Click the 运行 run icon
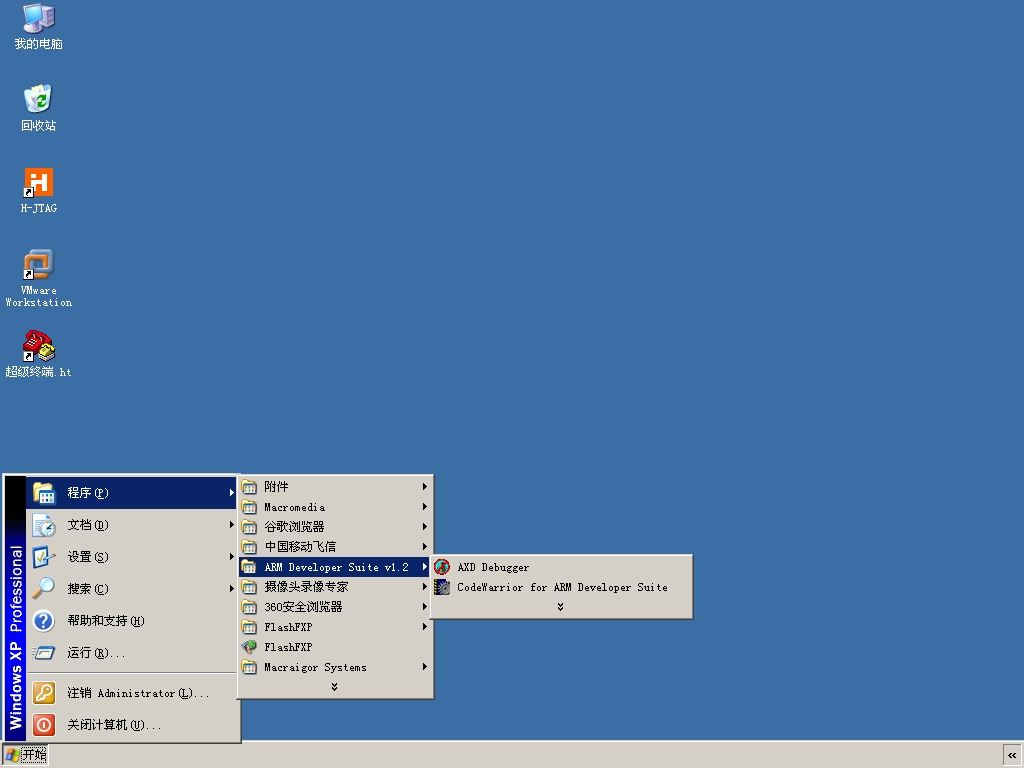 44,652
